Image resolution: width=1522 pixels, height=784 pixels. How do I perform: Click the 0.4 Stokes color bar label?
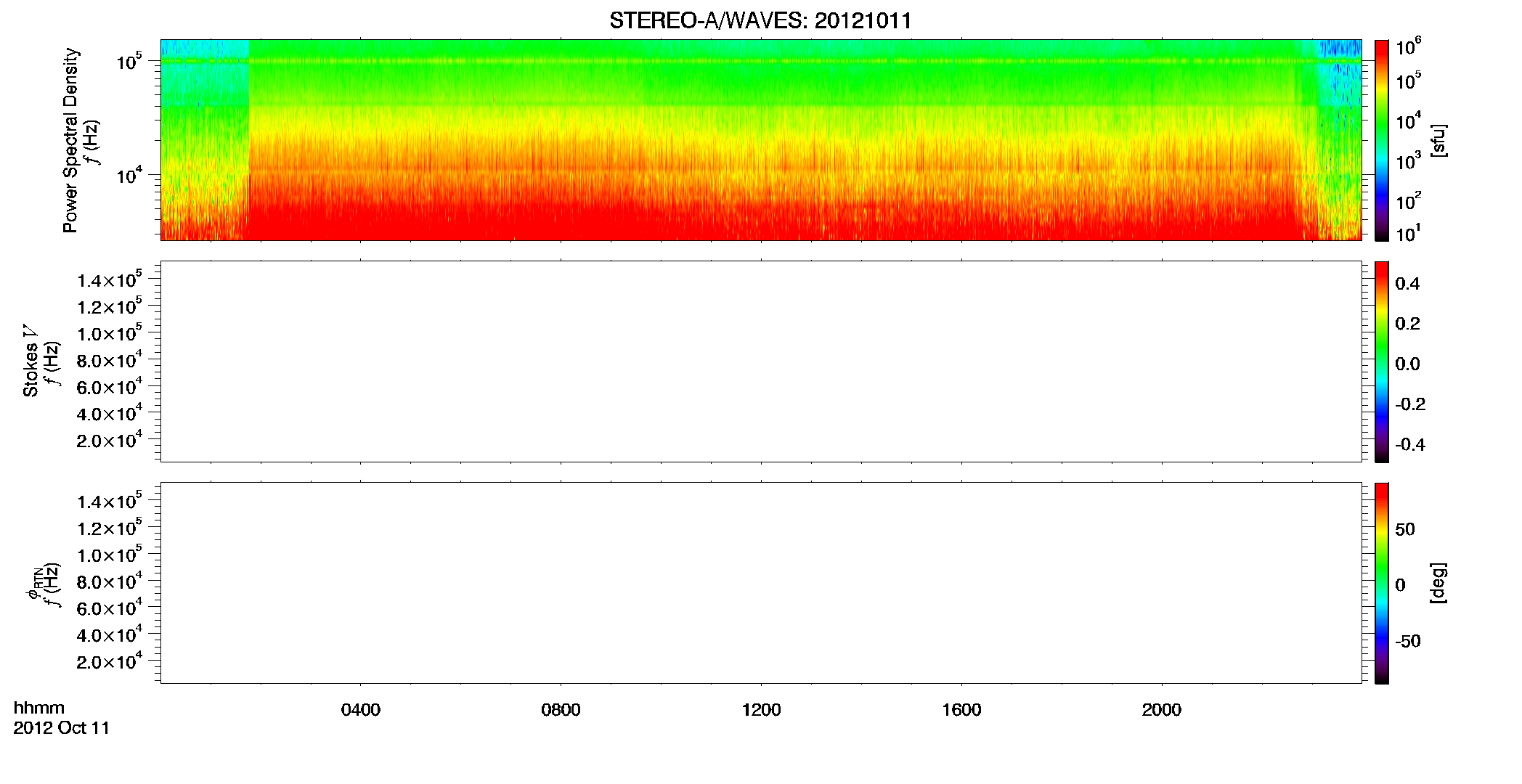coord(1407,284)
